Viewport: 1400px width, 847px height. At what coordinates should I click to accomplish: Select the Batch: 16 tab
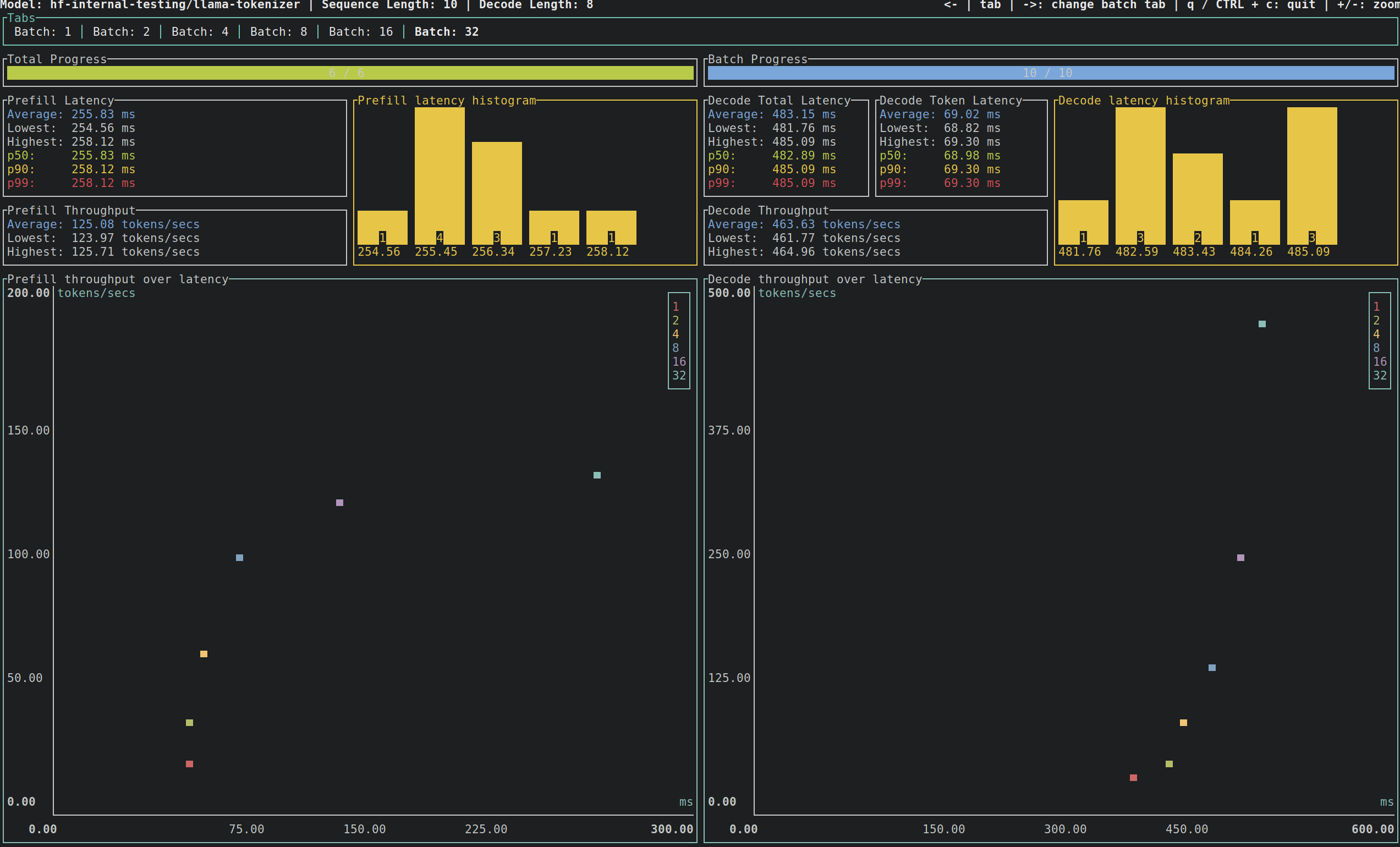[x=361, y=32]
